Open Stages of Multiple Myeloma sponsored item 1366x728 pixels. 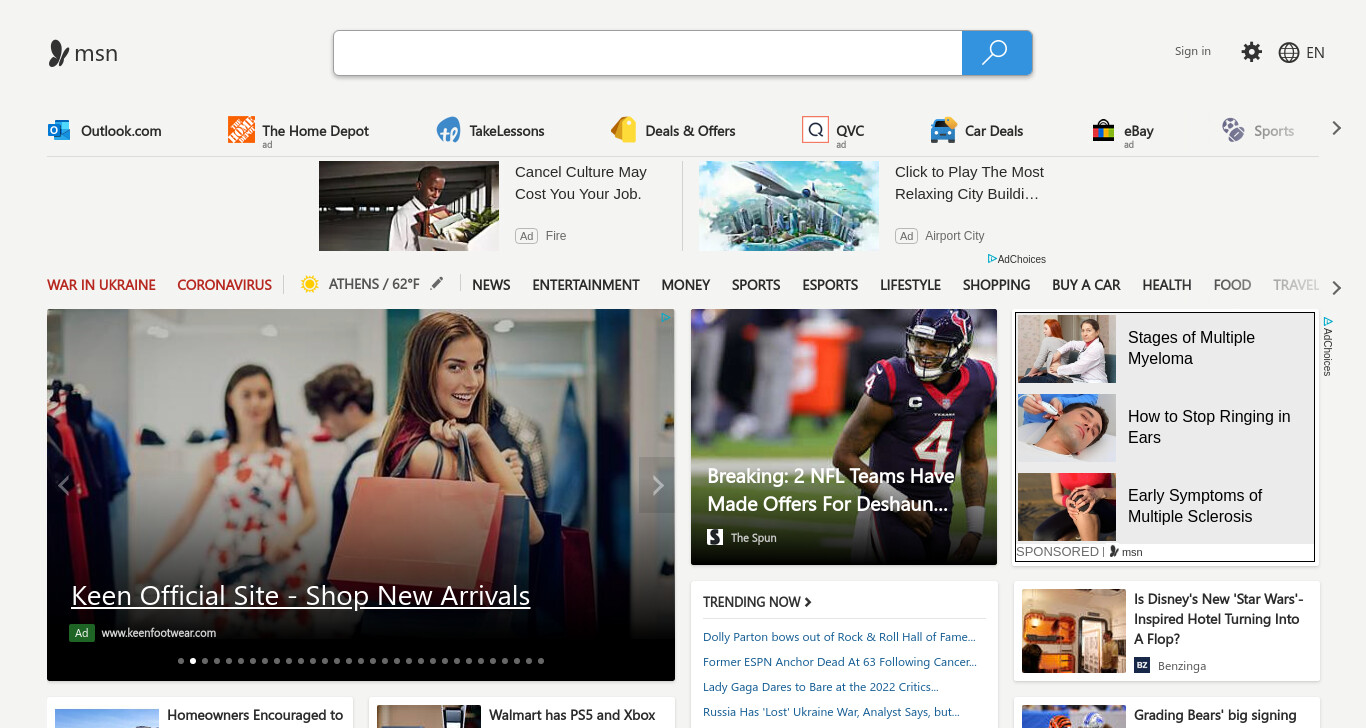pos(1164,349)
